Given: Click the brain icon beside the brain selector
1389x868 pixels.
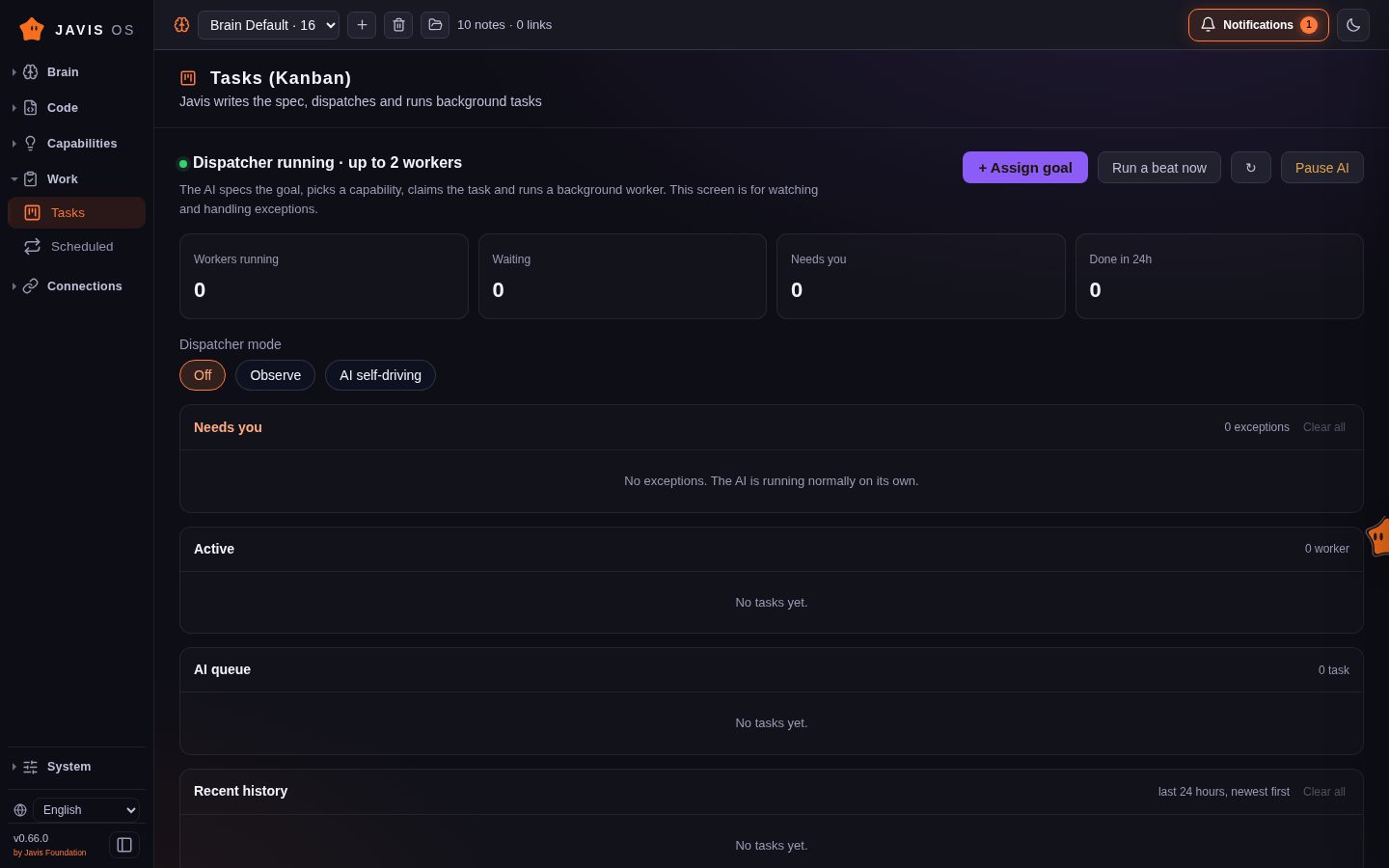Looking at the screenshot, I should click(x=181, y=25).
